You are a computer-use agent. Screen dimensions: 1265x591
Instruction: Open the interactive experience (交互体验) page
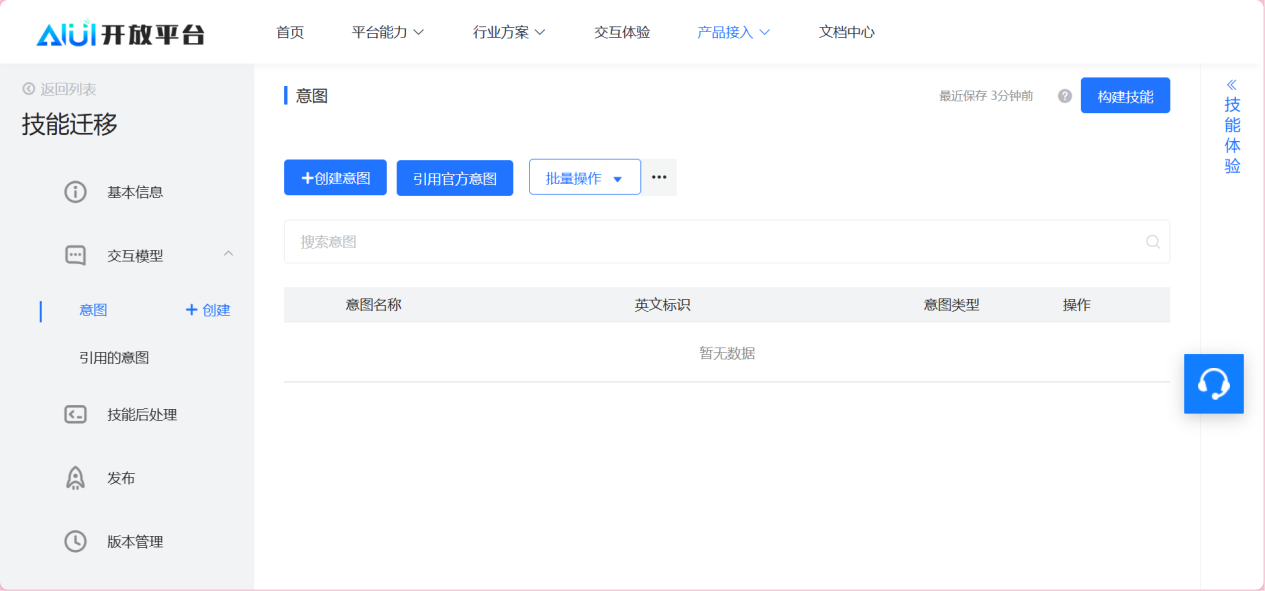(622, 32)
